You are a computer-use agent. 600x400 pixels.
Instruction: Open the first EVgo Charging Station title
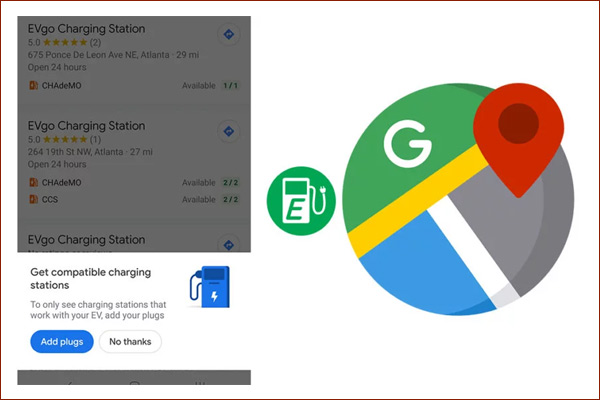(86, 29)
